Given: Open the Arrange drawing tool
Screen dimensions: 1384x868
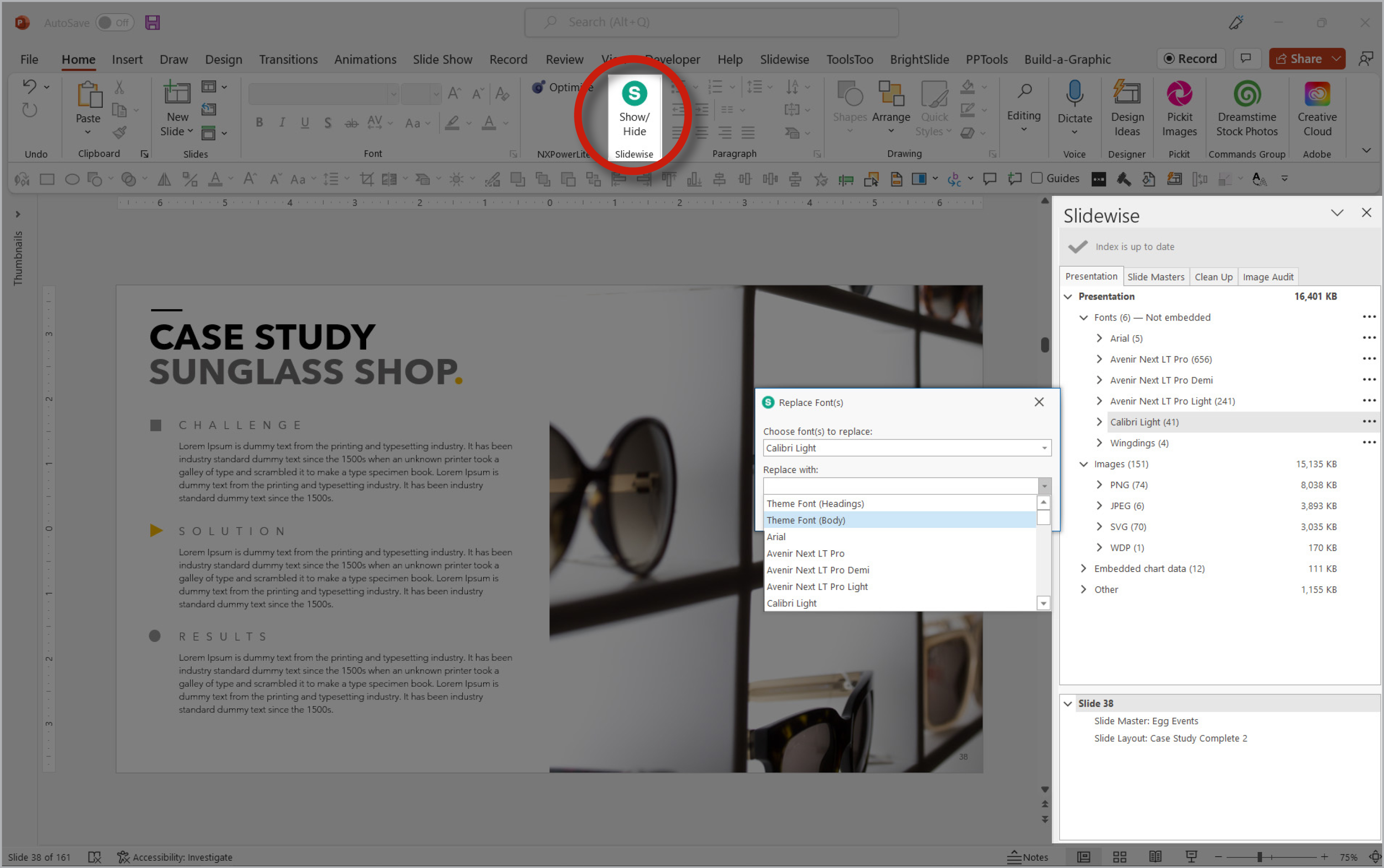Looking at the screenshot, I should [x=891, y=108].
